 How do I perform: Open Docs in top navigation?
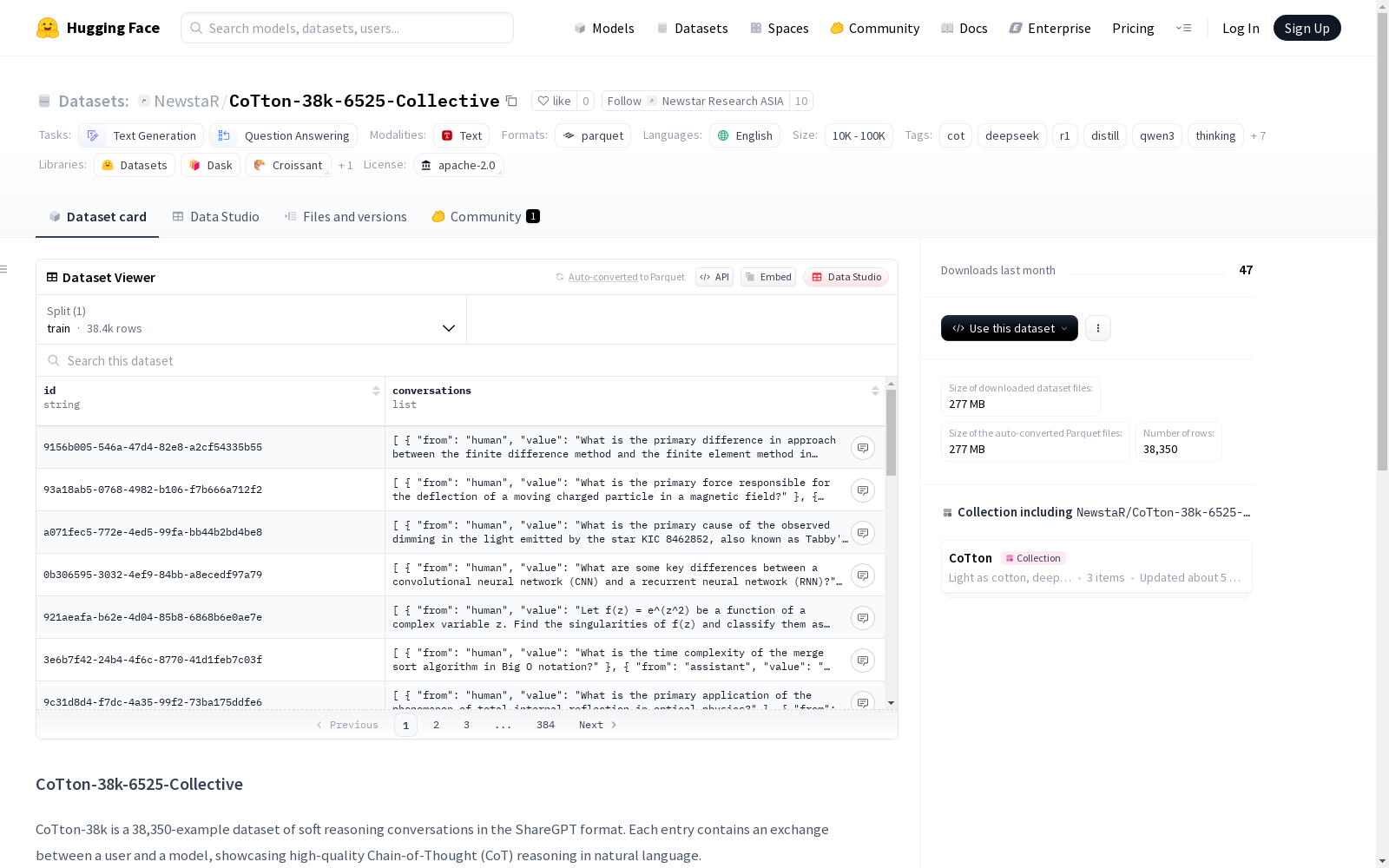click(964, 28)
